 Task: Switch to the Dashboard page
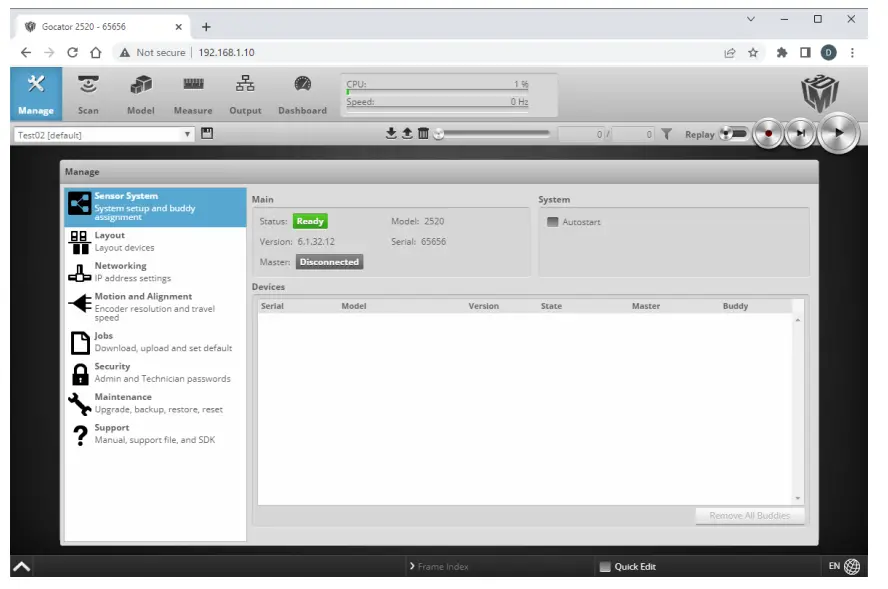click(302, 93)
